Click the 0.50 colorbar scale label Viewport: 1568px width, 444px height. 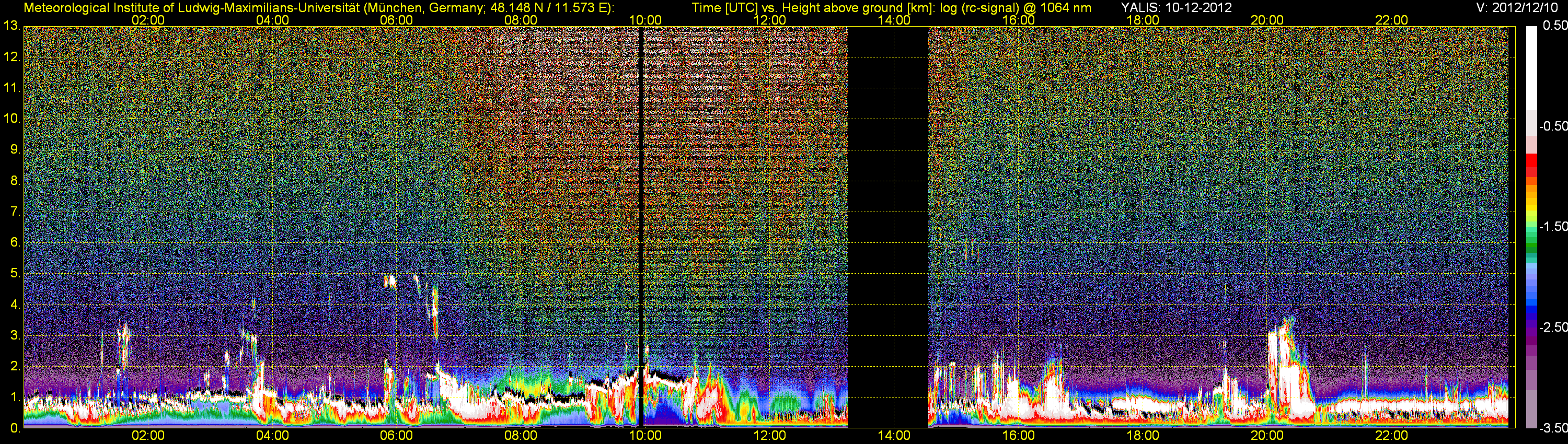(x=1553, y=26)
